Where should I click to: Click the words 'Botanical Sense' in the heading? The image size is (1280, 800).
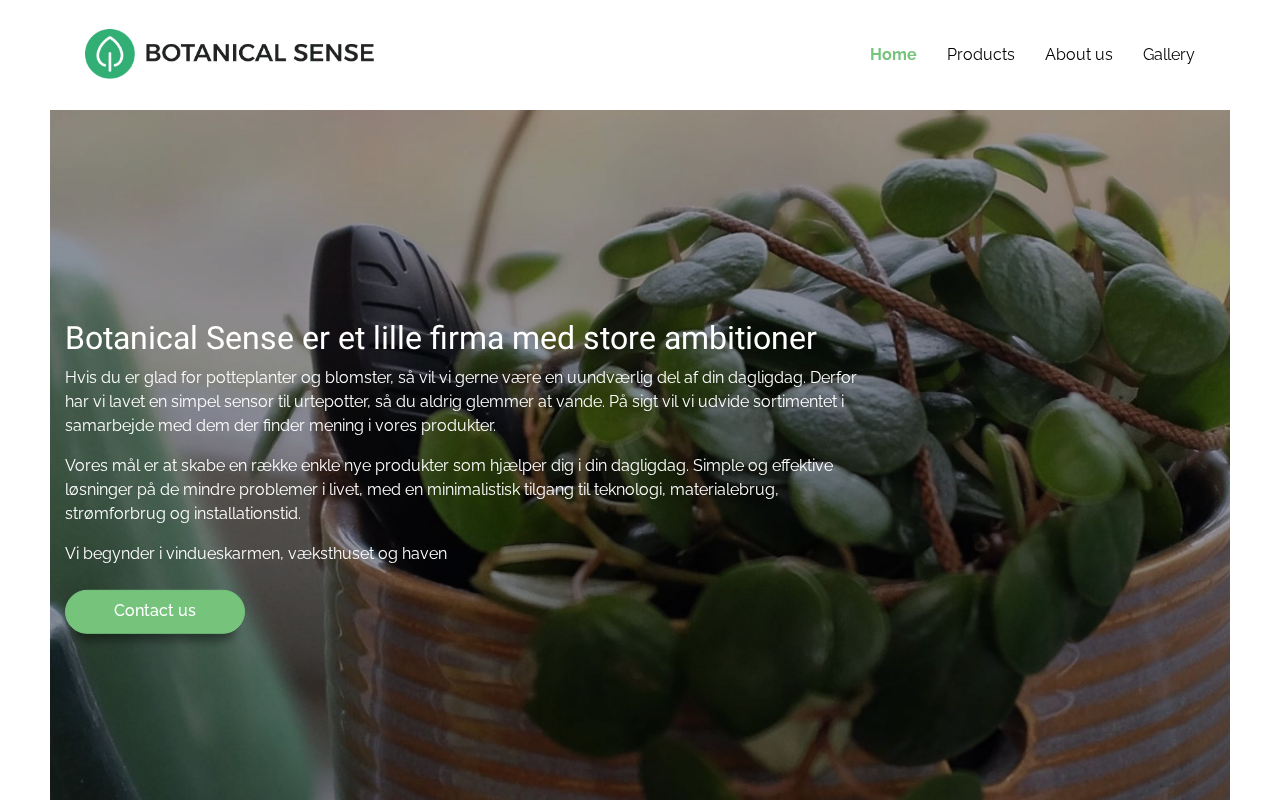click(x=180, y=338)
